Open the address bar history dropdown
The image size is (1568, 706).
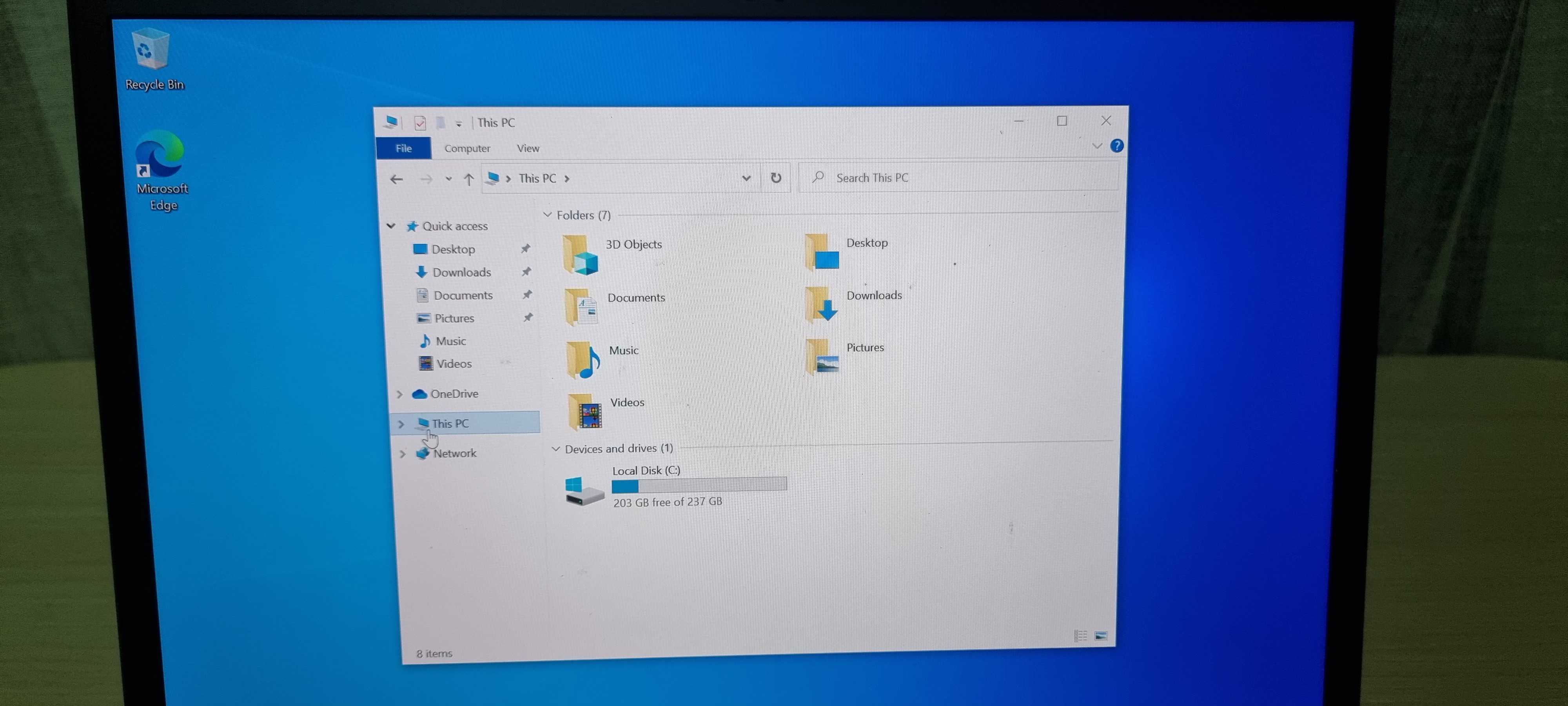point(746,178)
